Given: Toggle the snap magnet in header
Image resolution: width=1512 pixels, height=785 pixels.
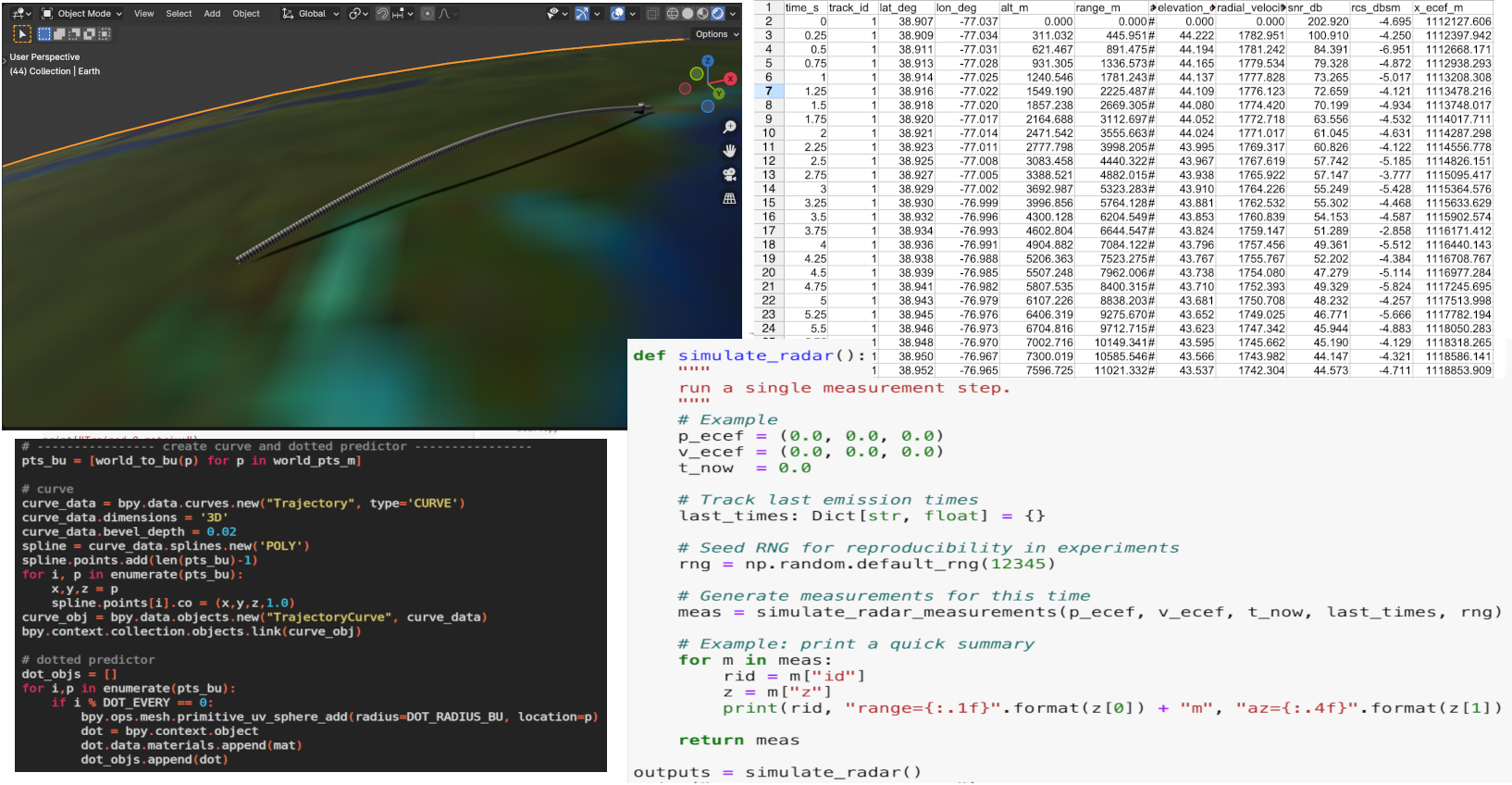Looking at the screenshot, I should pos(383,14).
